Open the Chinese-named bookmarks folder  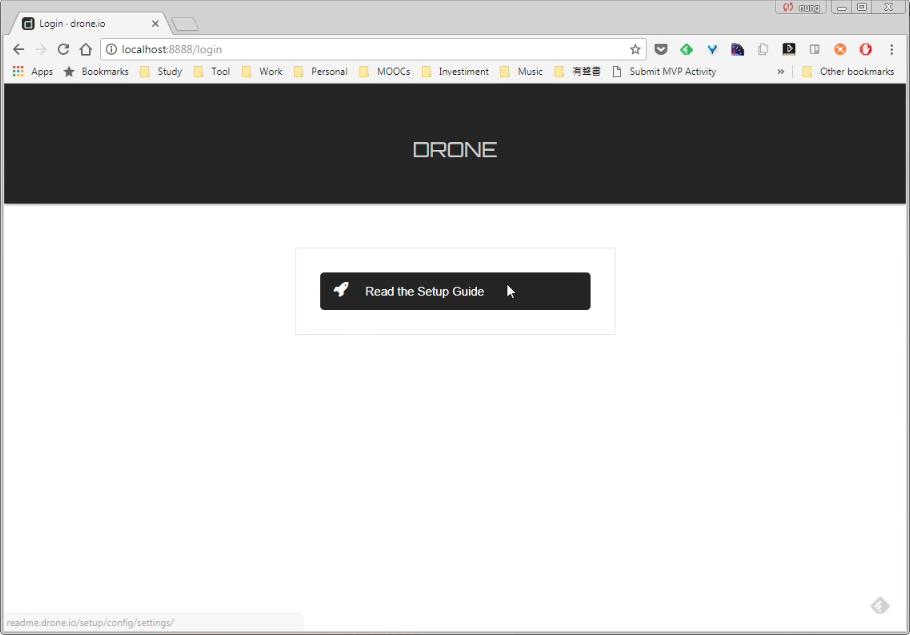[577, 71]
